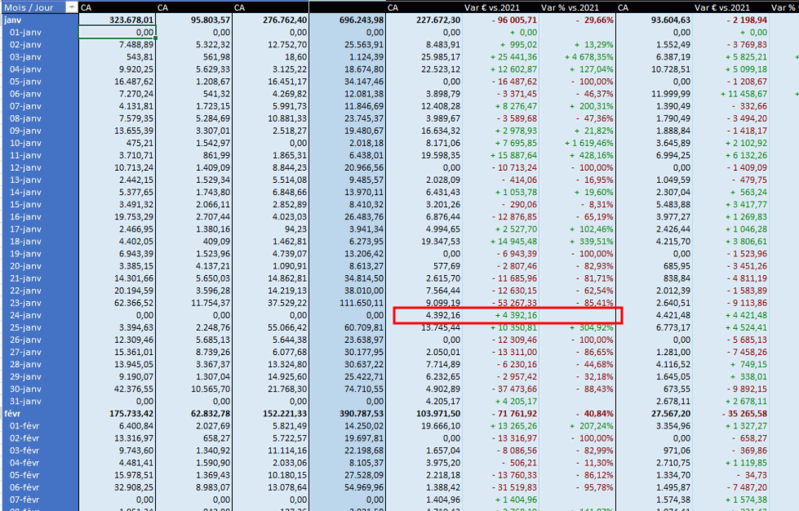The image size is (799, 511).
Task: Click the 24-janv row label
Action: 26,315
